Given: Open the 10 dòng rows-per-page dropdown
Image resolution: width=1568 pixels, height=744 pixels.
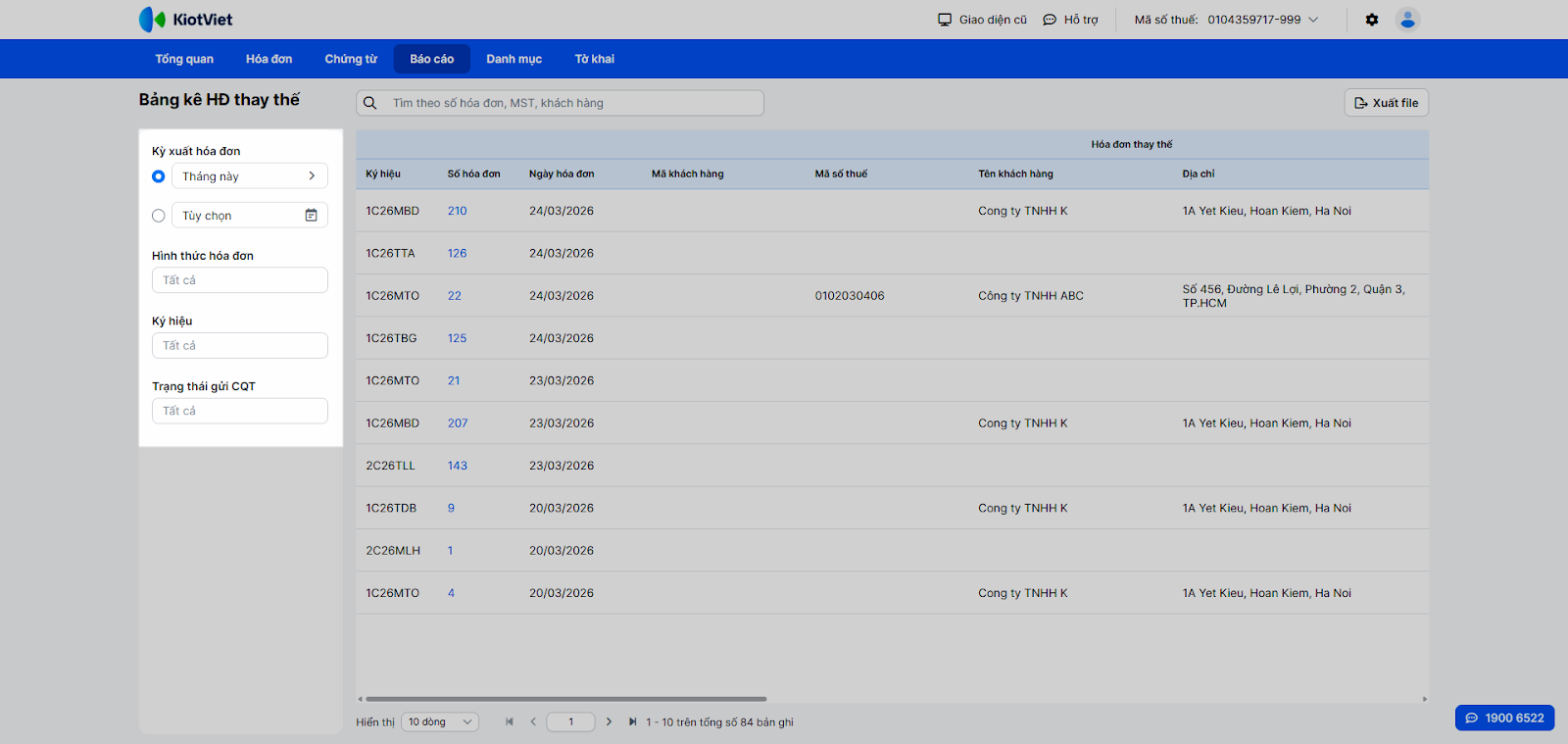Looking at the screenshot, I should click(440, 722).
